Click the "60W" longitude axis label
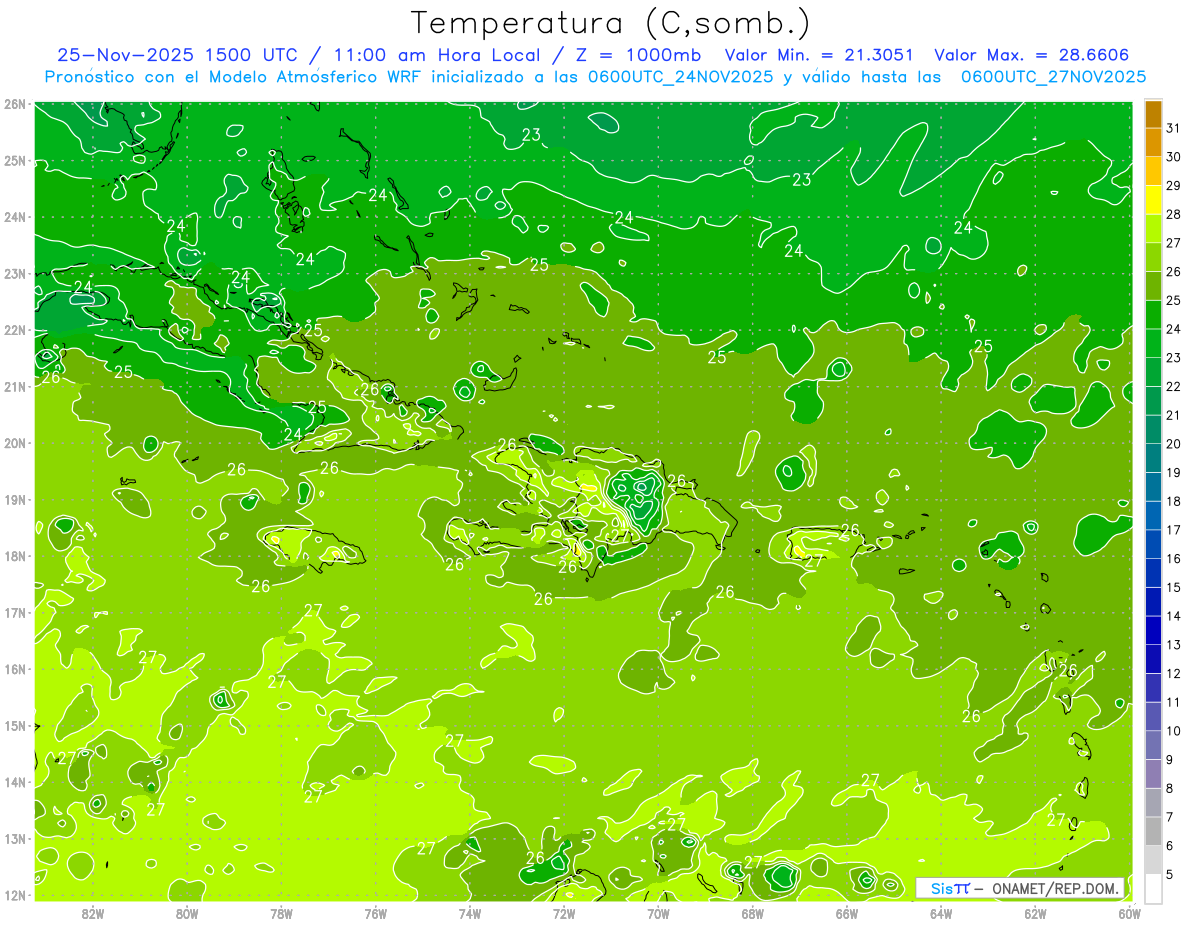 pyautogui.click(x=1130, y=912)
